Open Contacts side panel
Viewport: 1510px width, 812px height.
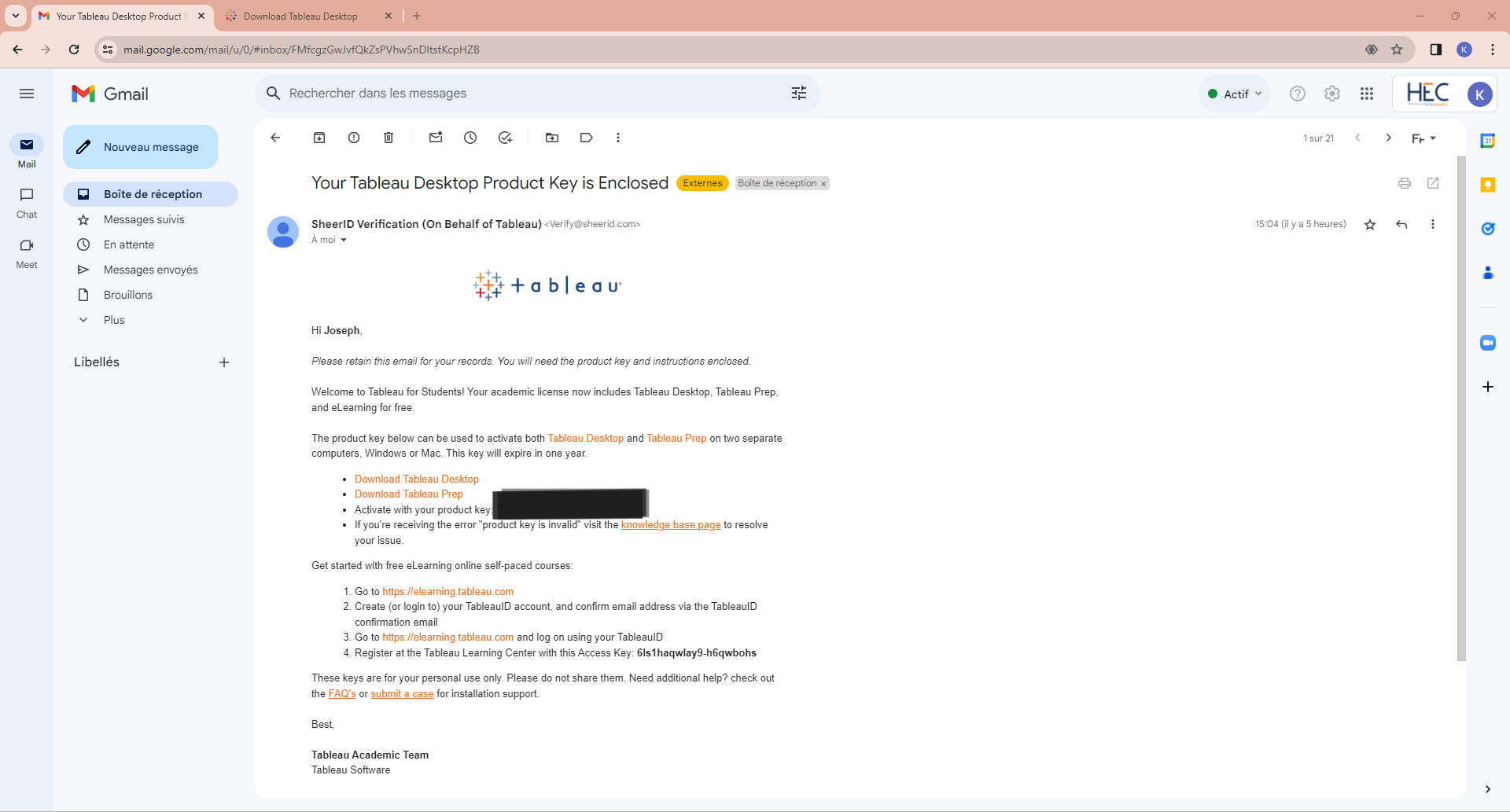pyautogui.click(x=1488, y=273)
